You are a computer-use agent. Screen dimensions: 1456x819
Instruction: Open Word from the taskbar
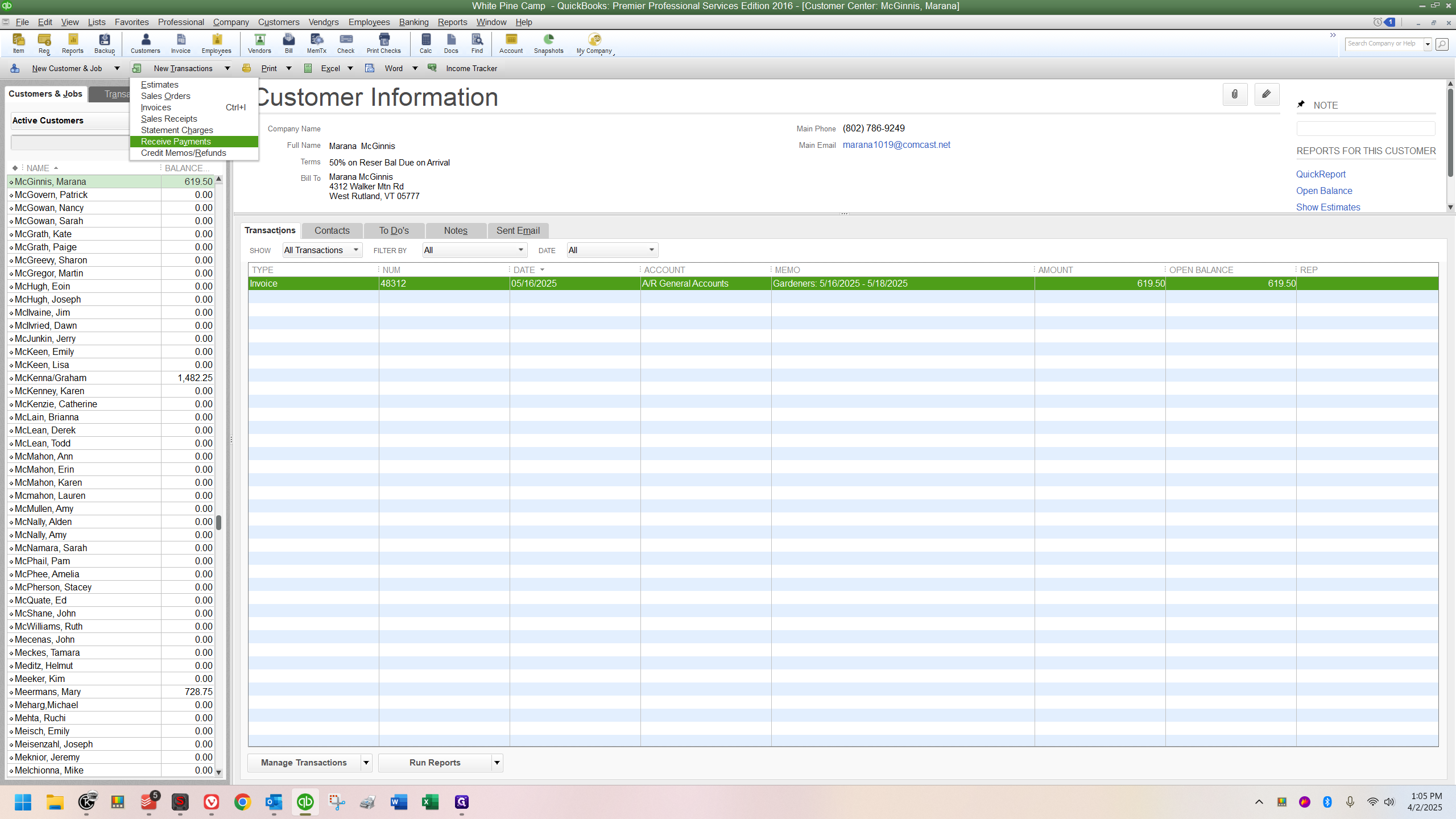pos(399,803)
